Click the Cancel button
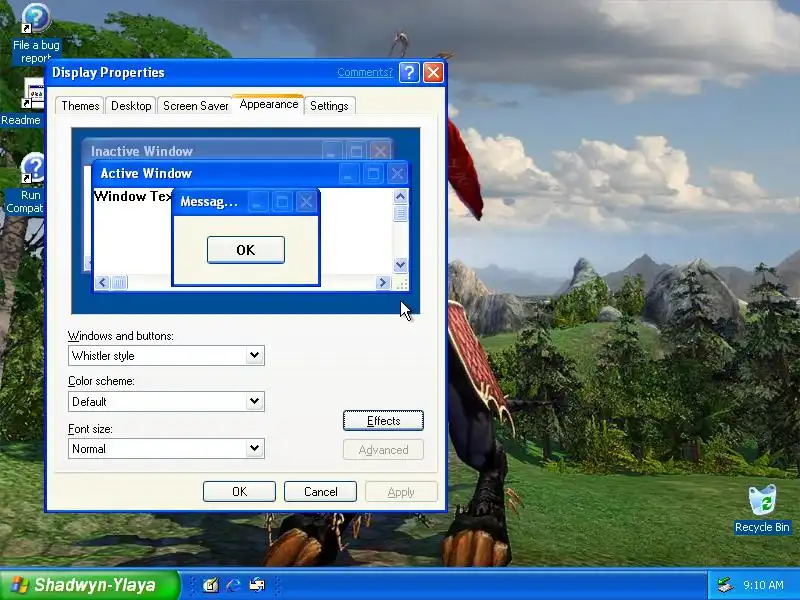 coord(320,491)
